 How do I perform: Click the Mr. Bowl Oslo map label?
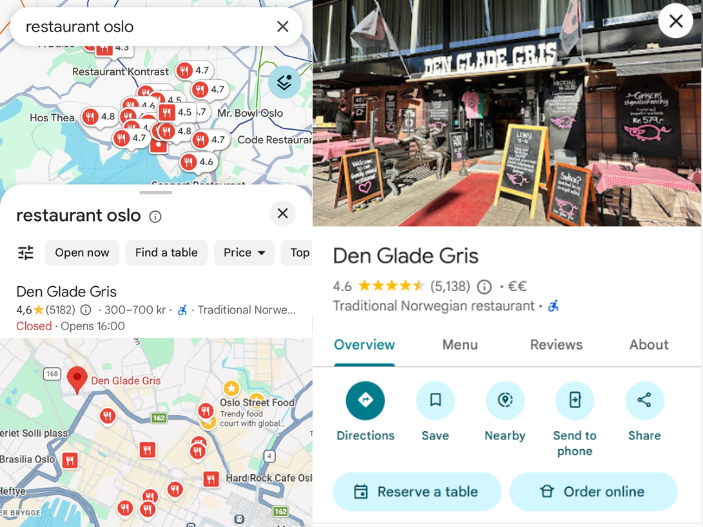point(250,113)
